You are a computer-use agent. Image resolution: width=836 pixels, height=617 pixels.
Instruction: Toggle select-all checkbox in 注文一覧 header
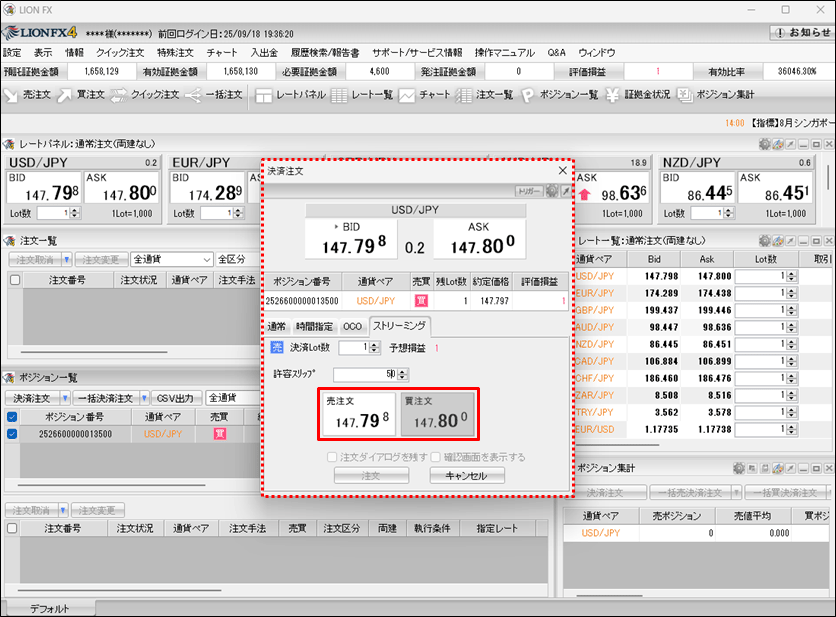coord(13,280)
